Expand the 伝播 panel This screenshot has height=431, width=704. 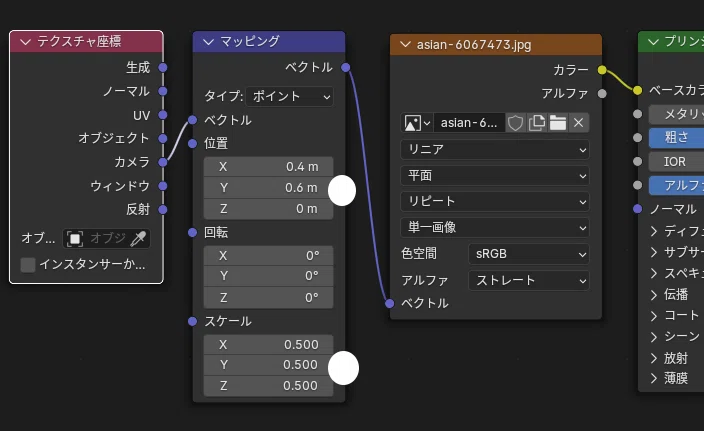654,295
